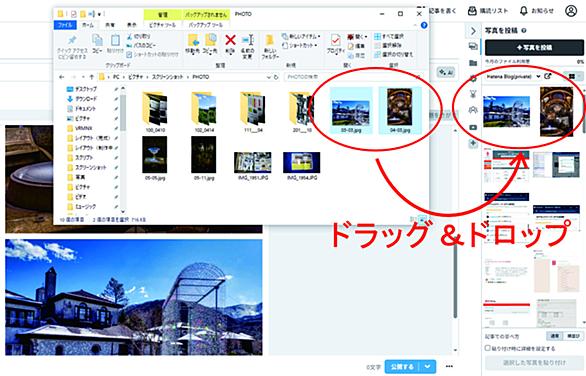The image size is (586, 376).
Task: Switch to the ホーム ribbon tab
Action: [x=88, y=25]
